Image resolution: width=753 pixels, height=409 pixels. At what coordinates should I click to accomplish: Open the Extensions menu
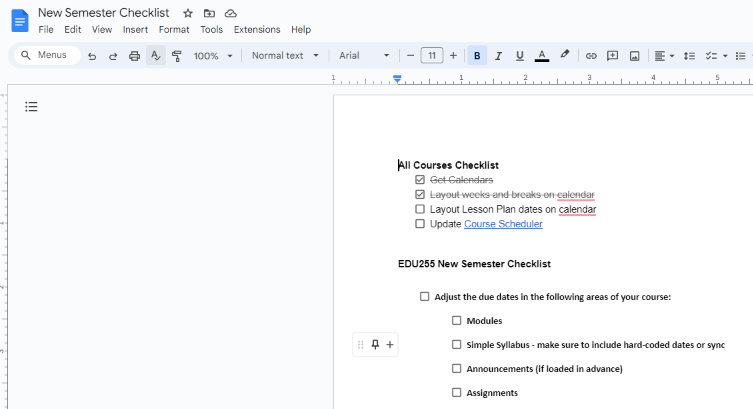257,30
